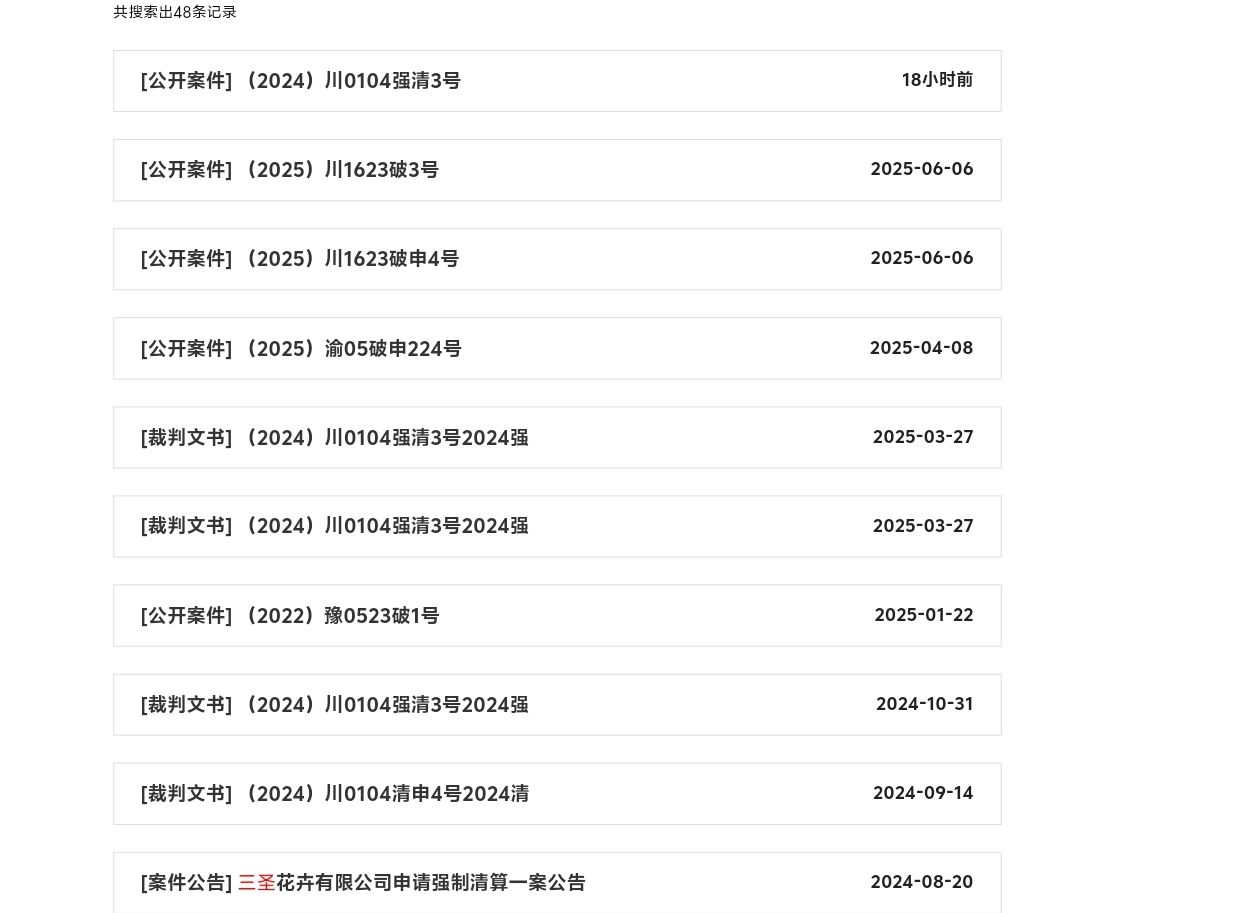Click the 2025-01-22 date label

pyautogui.click(x=924, y=615)
